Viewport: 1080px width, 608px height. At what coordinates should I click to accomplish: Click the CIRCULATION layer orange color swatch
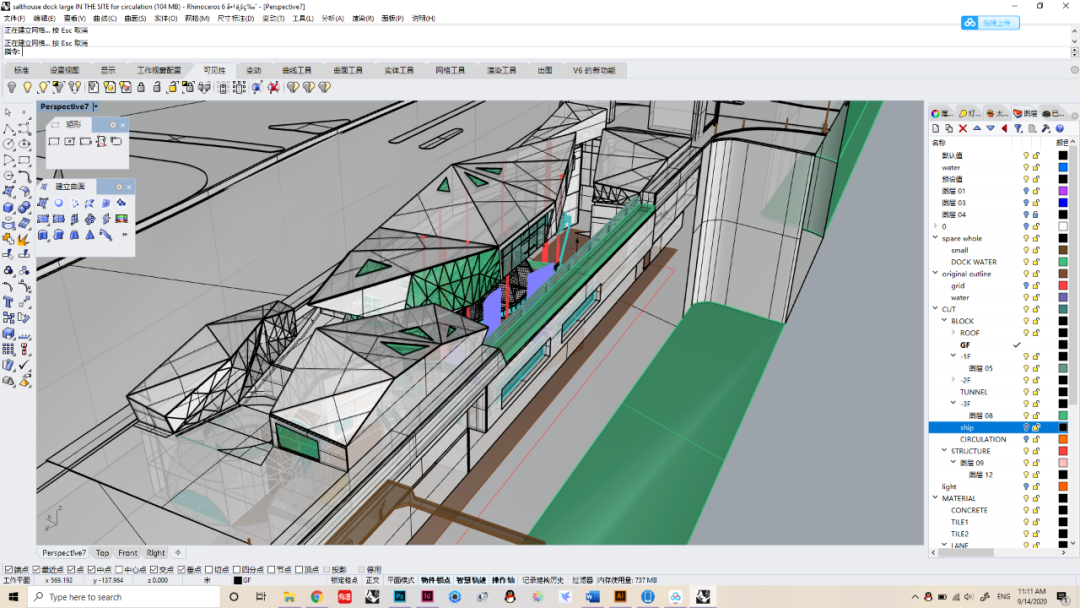click(x=1063, y=439)
